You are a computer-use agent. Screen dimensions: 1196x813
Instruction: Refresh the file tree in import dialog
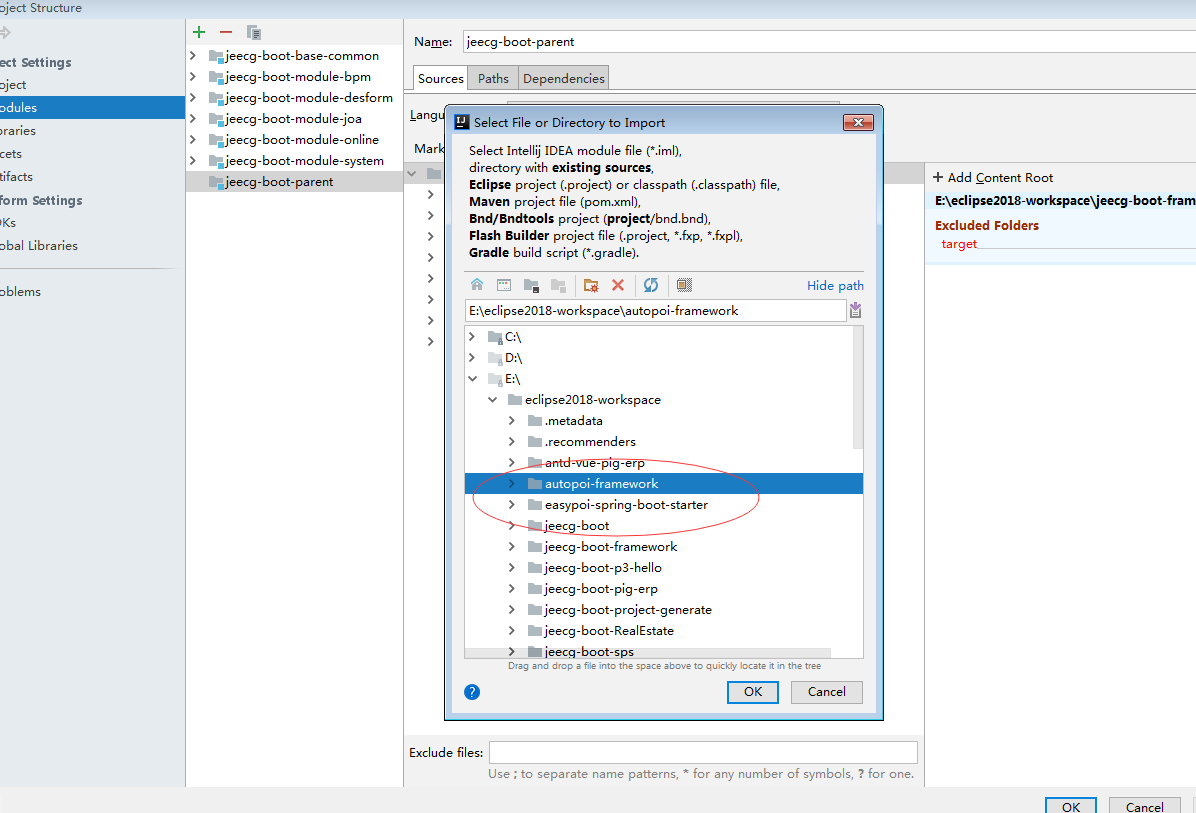pos(651,284)
